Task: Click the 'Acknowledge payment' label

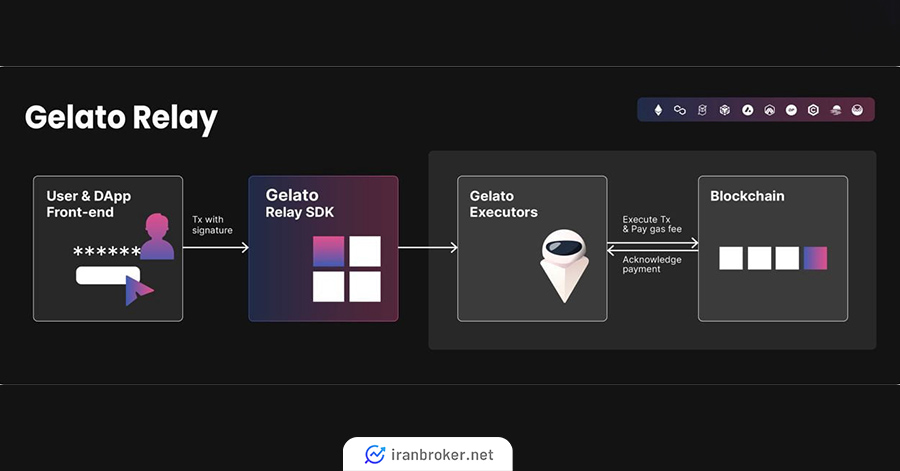Action: coord(652,264)
